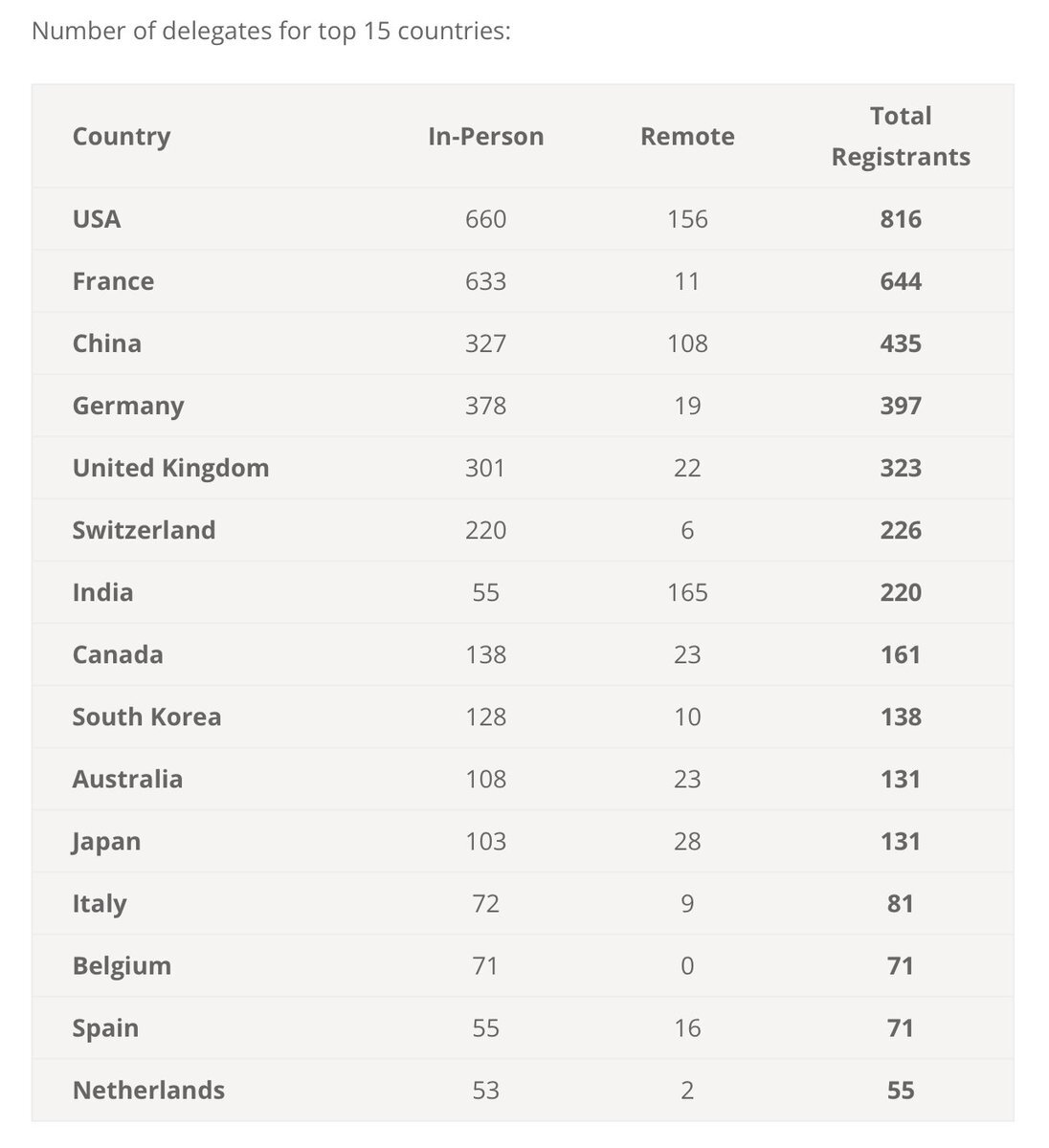The image size is (1049, 1148).
Task: Select the Belgium row label
Action: click(x=122, y=965)
